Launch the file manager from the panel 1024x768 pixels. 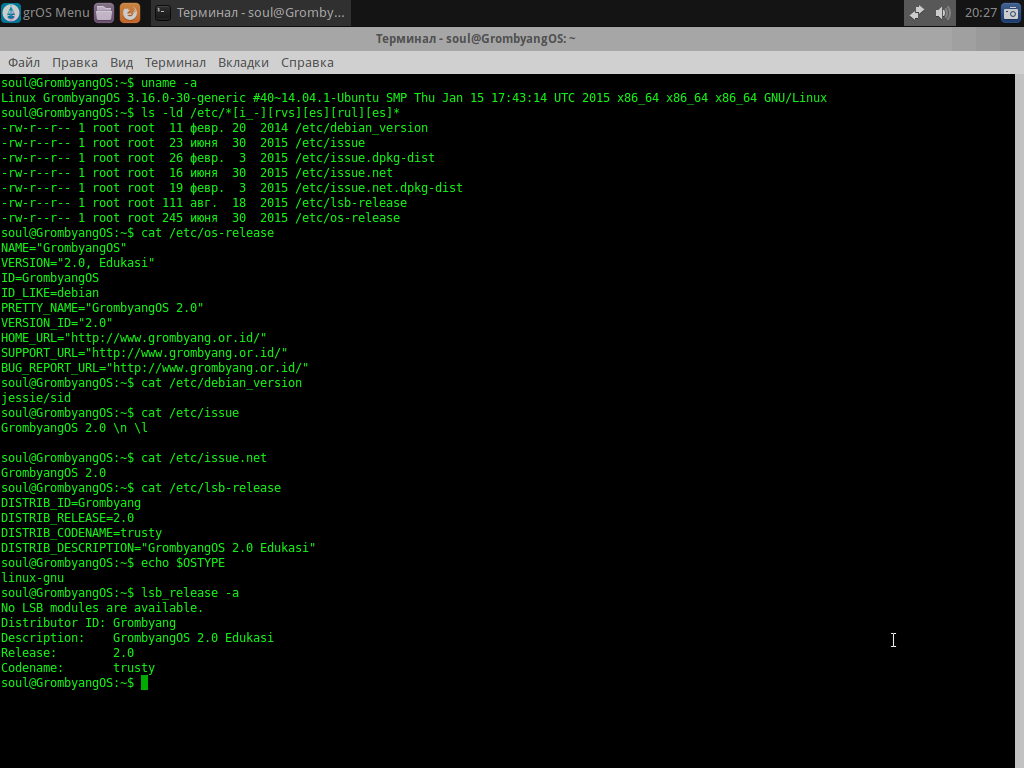click(104, 12)
